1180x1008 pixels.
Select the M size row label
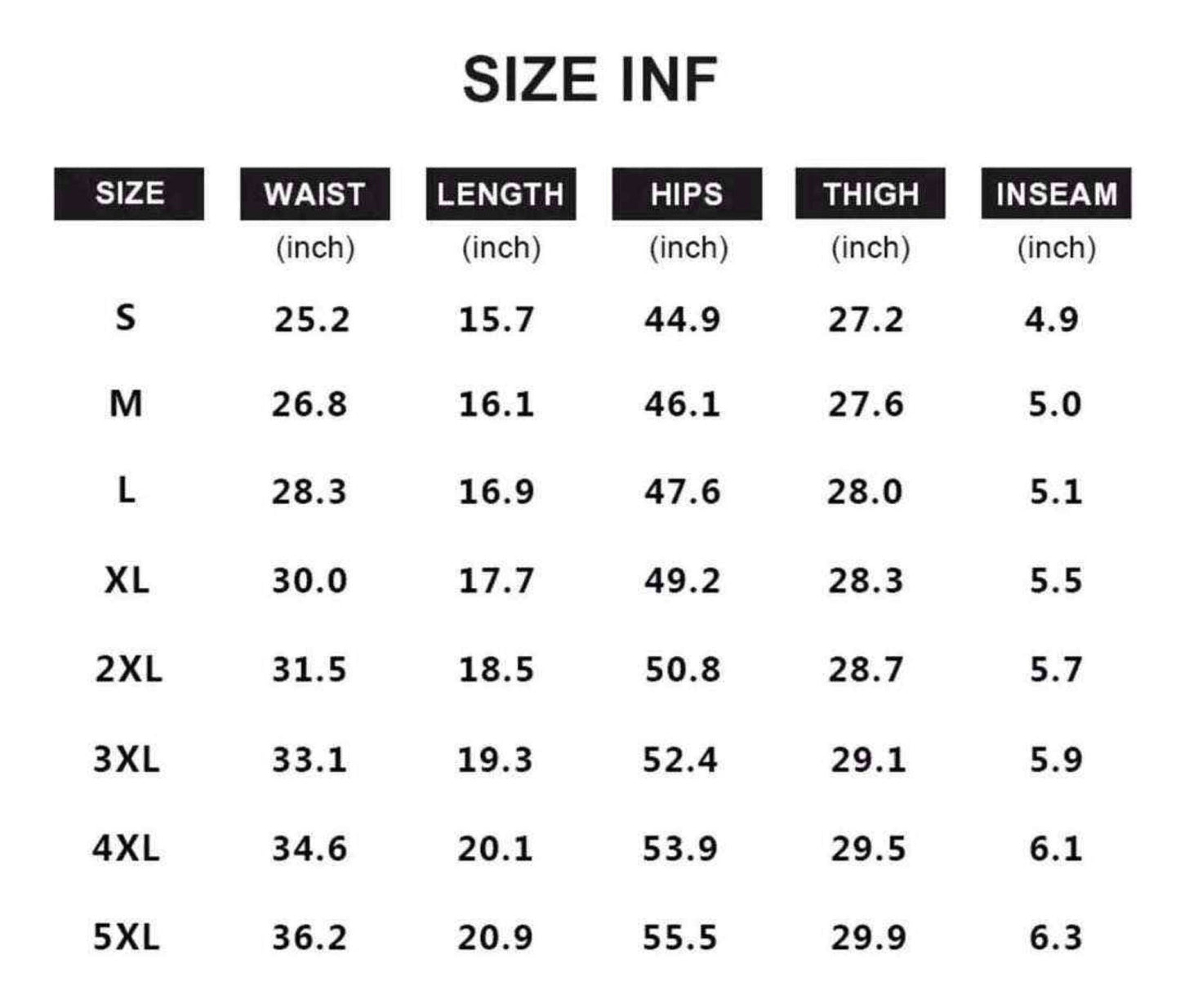tap(126, 404)
